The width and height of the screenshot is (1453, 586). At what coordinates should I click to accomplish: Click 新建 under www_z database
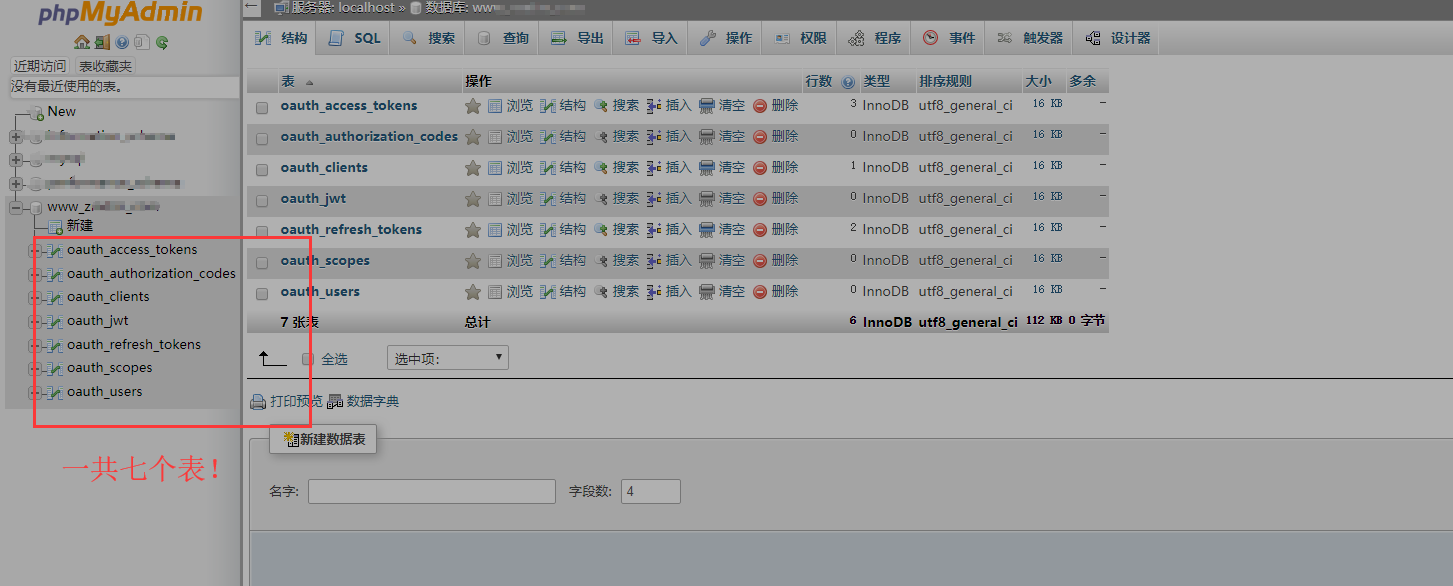(80, 226)
